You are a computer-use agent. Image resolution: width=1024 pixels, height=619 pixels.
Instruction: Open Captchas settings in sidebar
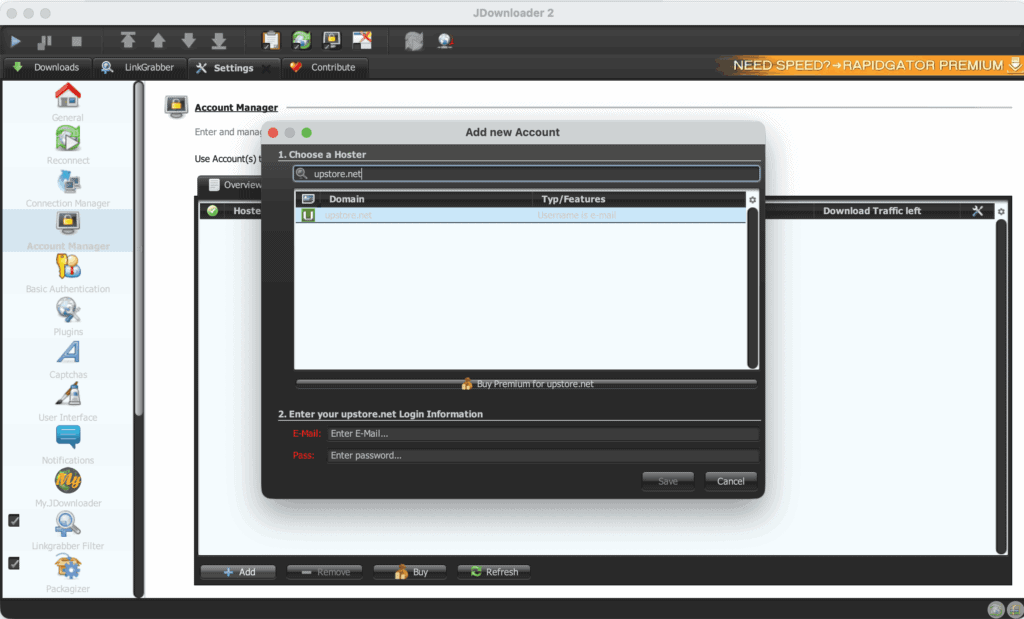point(68,360)
